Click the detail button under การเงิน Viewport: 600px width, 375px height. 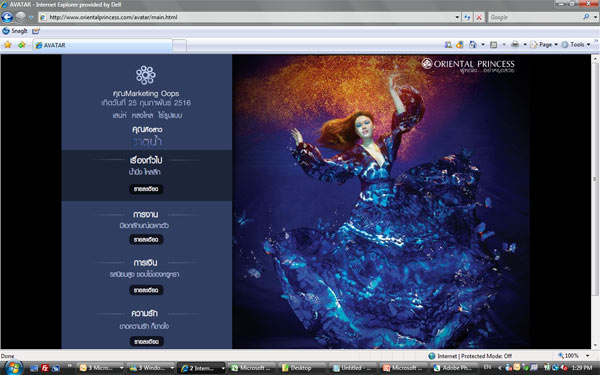point(146,290)
